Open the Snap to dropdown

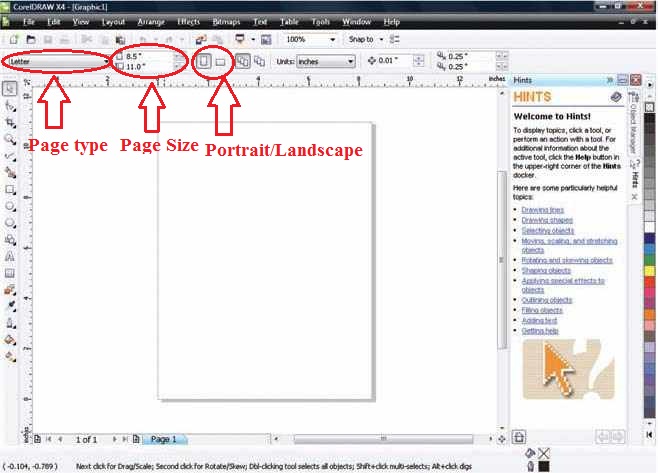pos(381,39)
